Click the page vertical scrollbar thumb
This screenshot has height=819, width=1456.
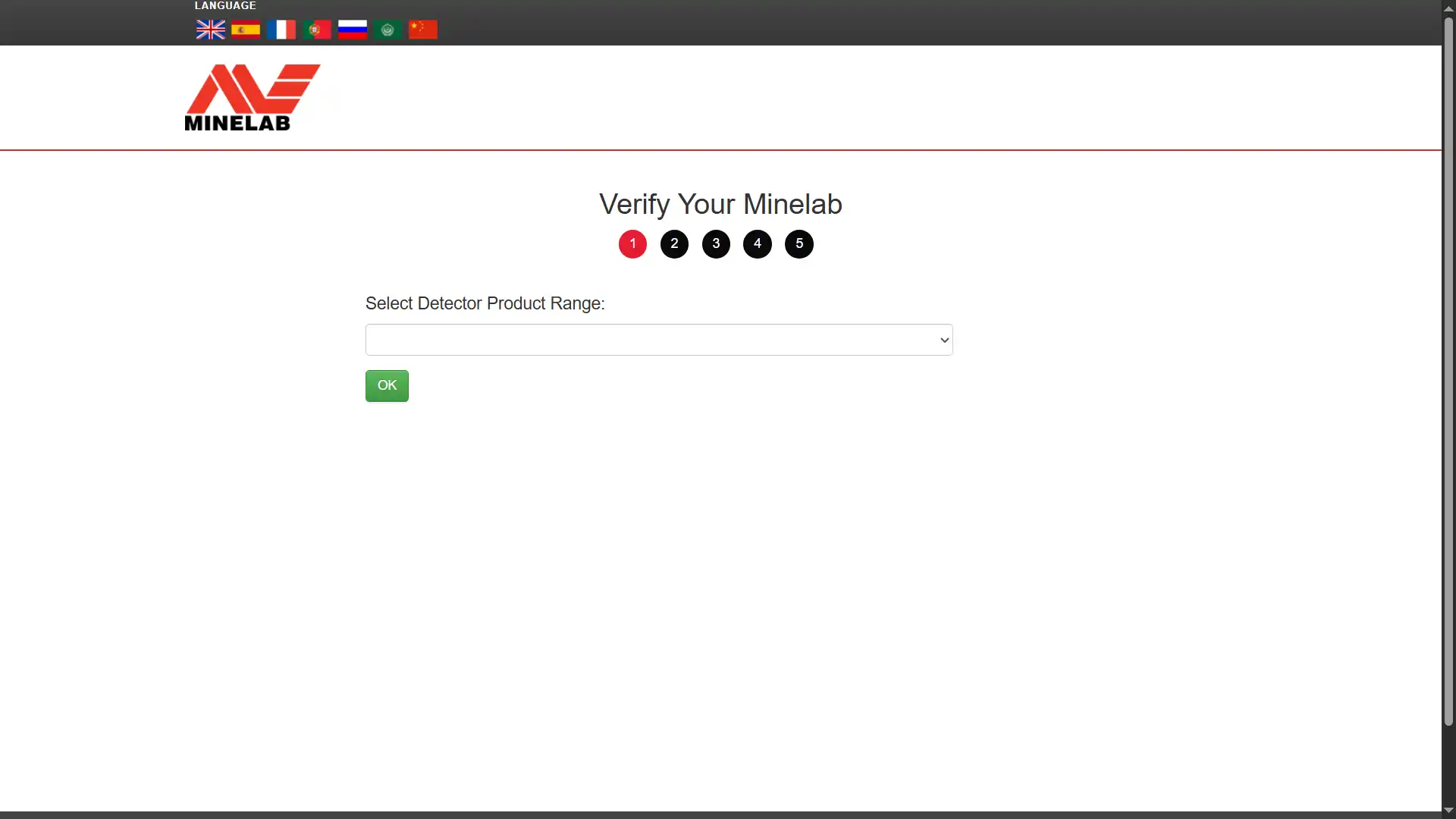tap(1448, 372)
